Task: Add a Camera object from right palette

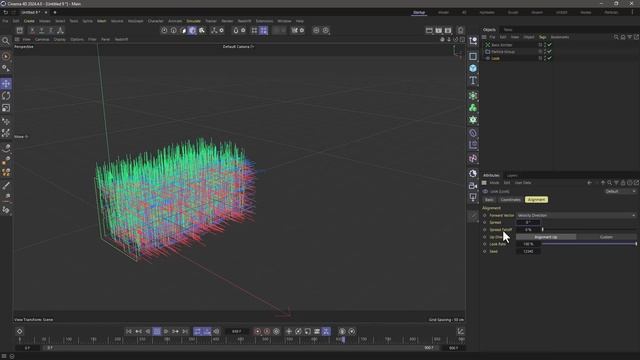Action: 473,186
